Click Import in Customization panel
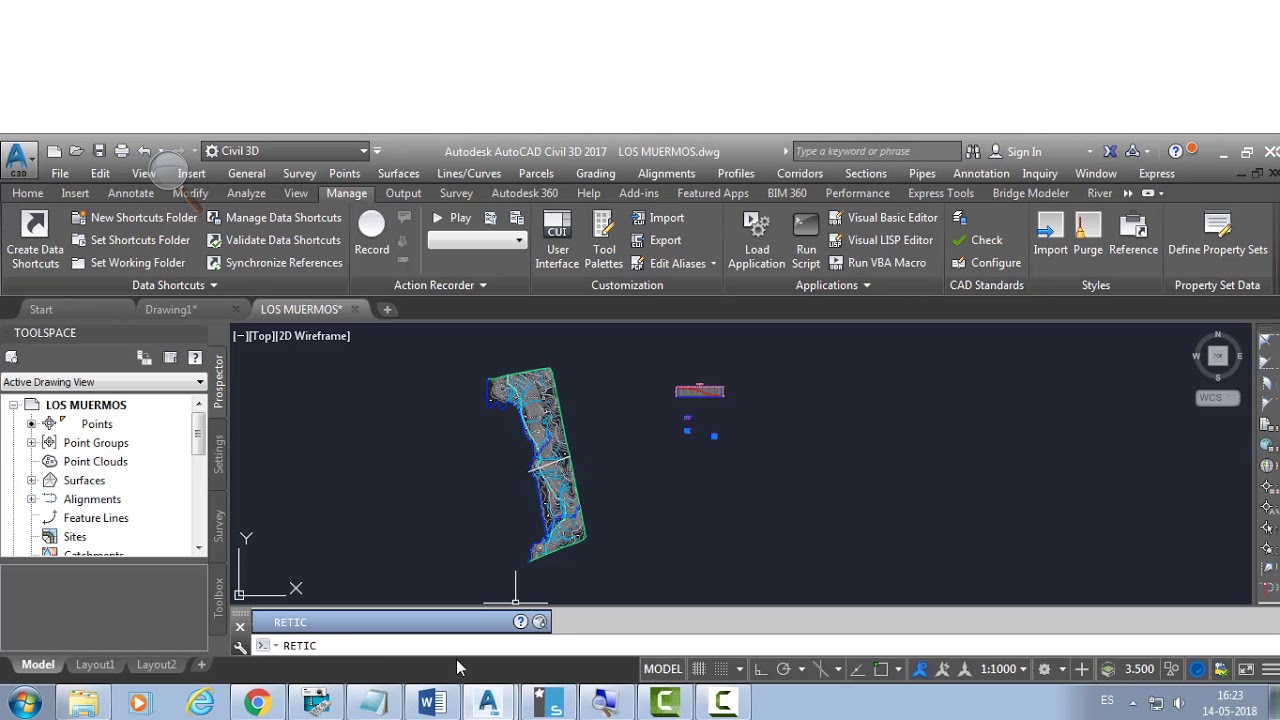 [658, 218]
